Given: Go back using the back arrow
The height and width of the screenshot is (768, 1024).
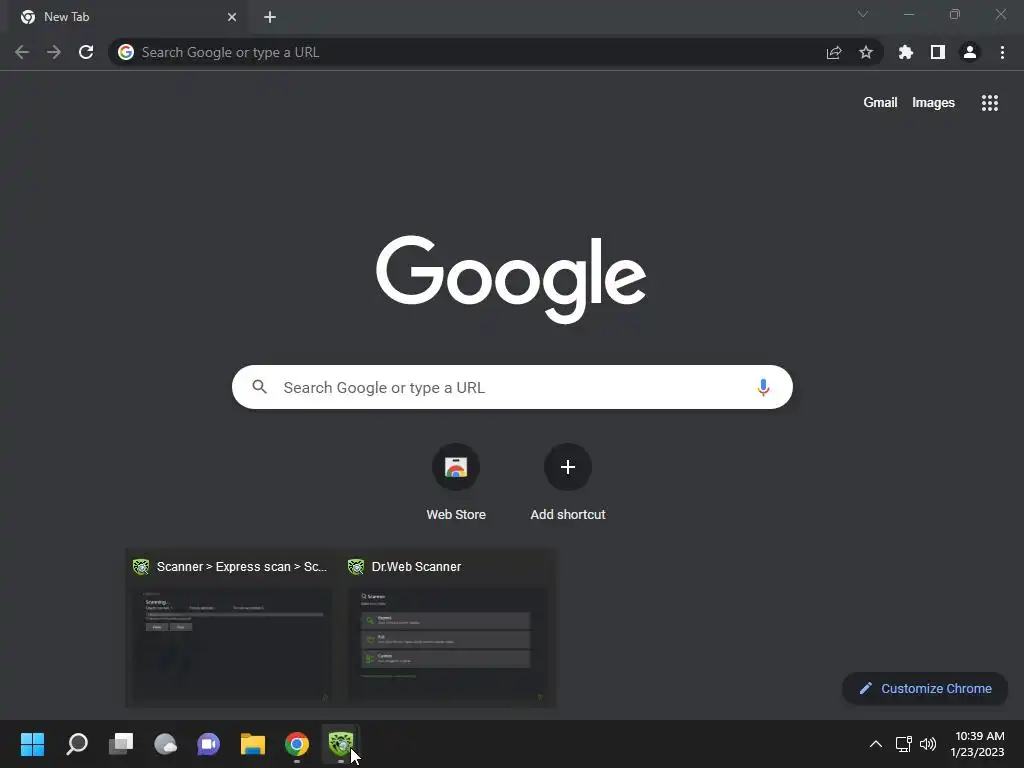Looking at the screenshot, I should point(22,52).
